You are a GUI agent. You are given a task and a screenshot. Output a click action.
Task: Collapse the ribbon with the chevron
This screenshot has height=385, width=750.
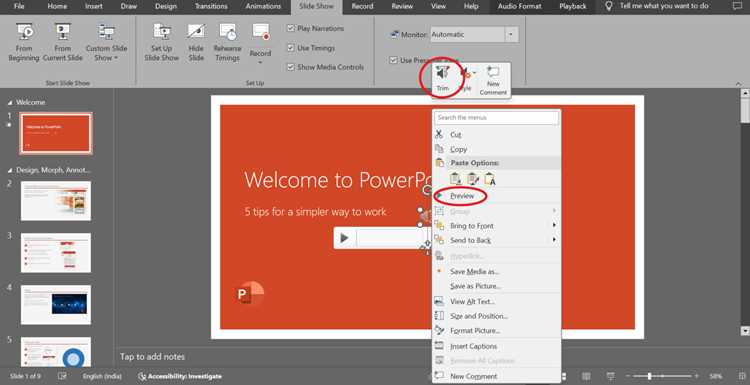pos(739,84)
